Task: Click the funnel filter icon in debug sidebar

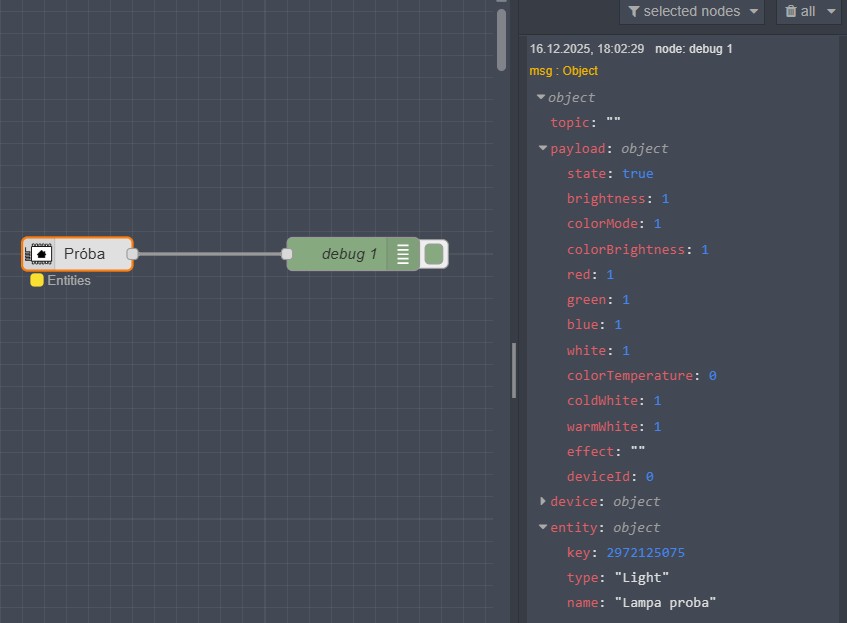Action: pyautogui.click(x=634, y=11)
